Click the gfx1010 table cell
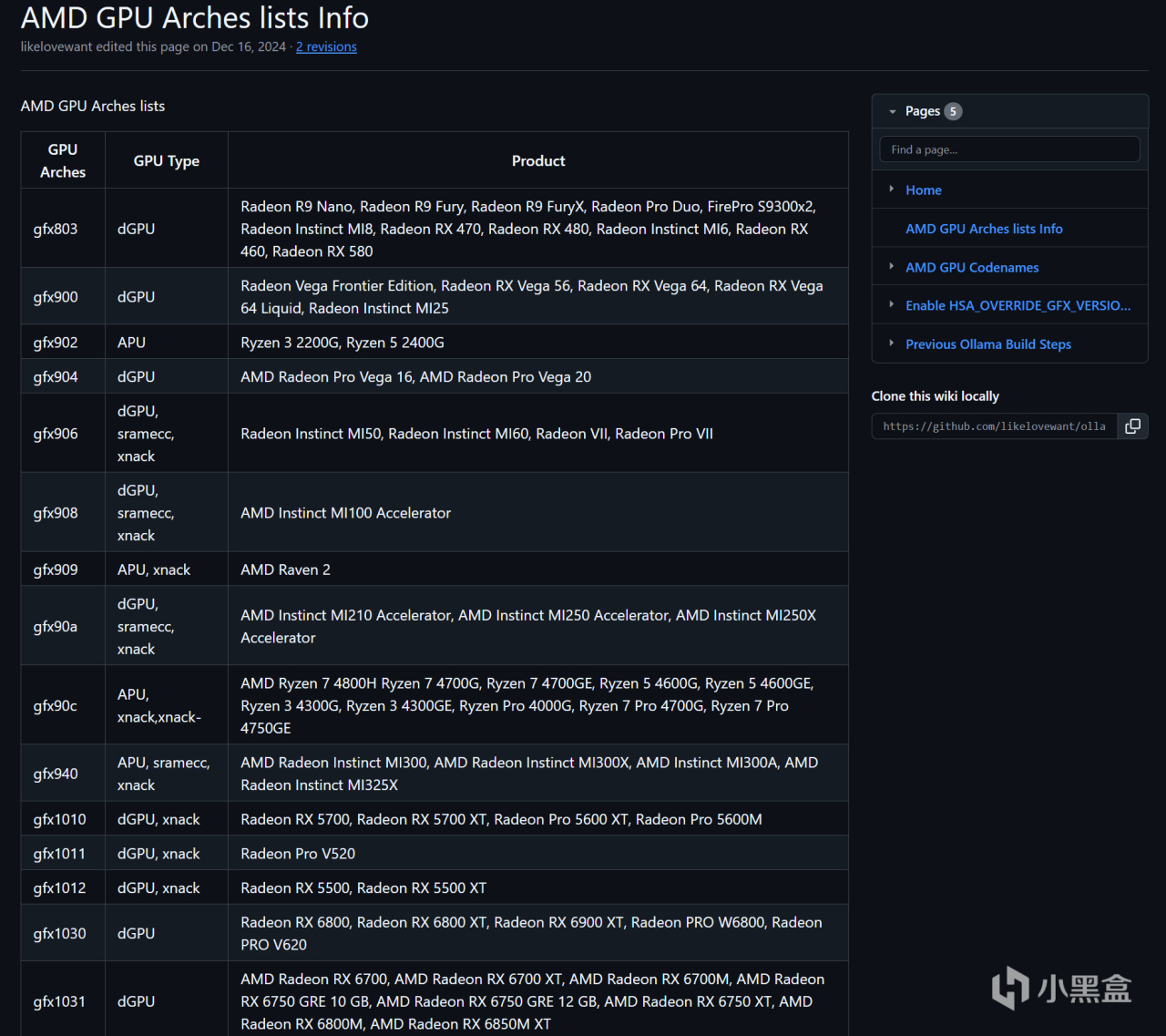Screen dimensions: 1166x1036 [63, 819]
